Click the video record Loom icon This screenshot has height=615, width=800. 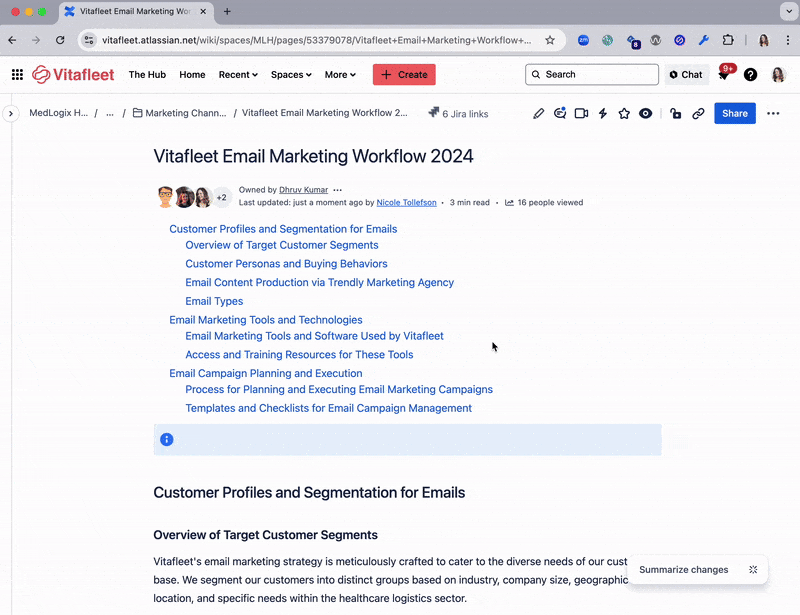point(581,113)
